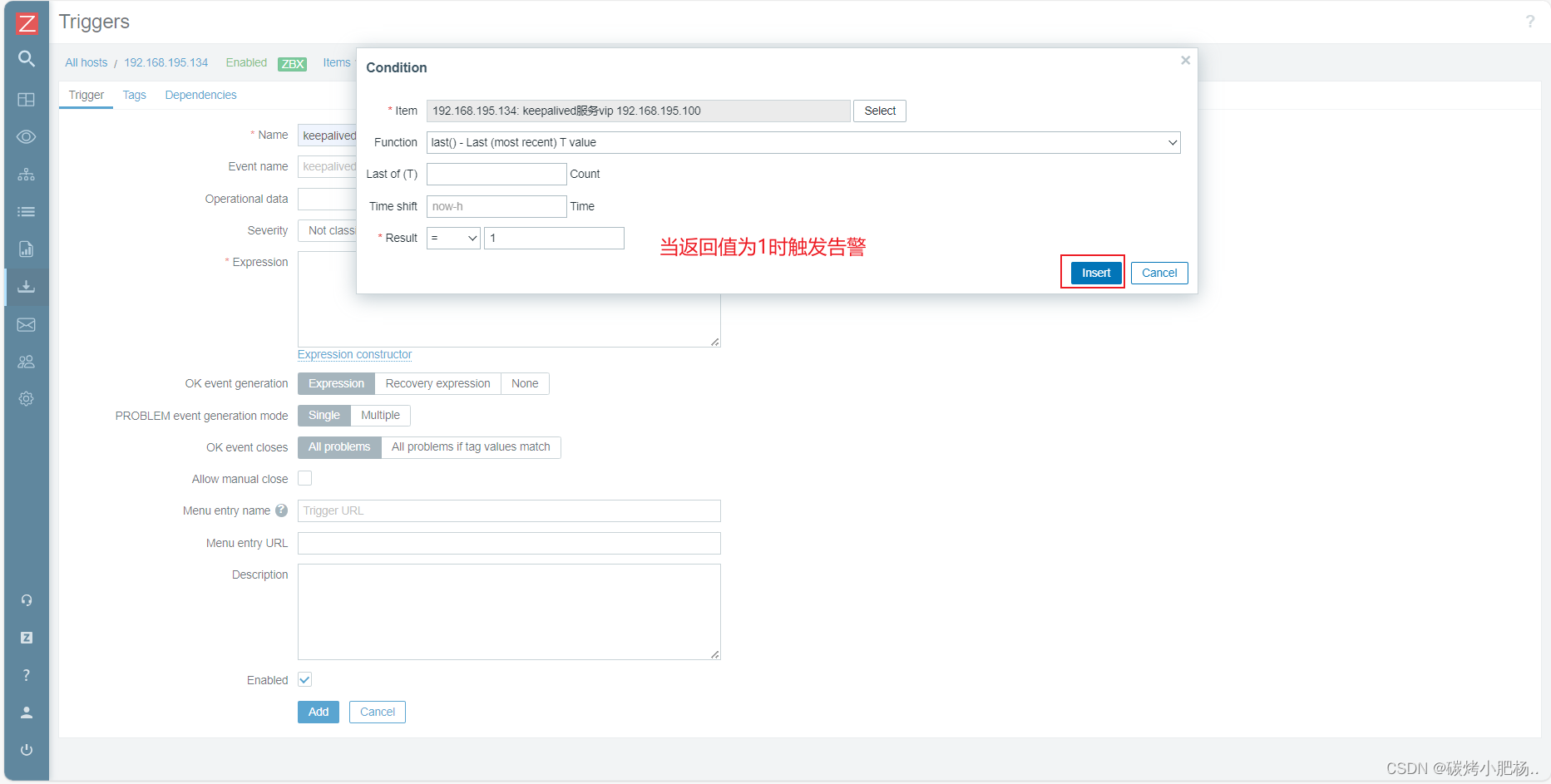Click the Menu entry name help icon

pyautogui.click(x=282, y=510)
